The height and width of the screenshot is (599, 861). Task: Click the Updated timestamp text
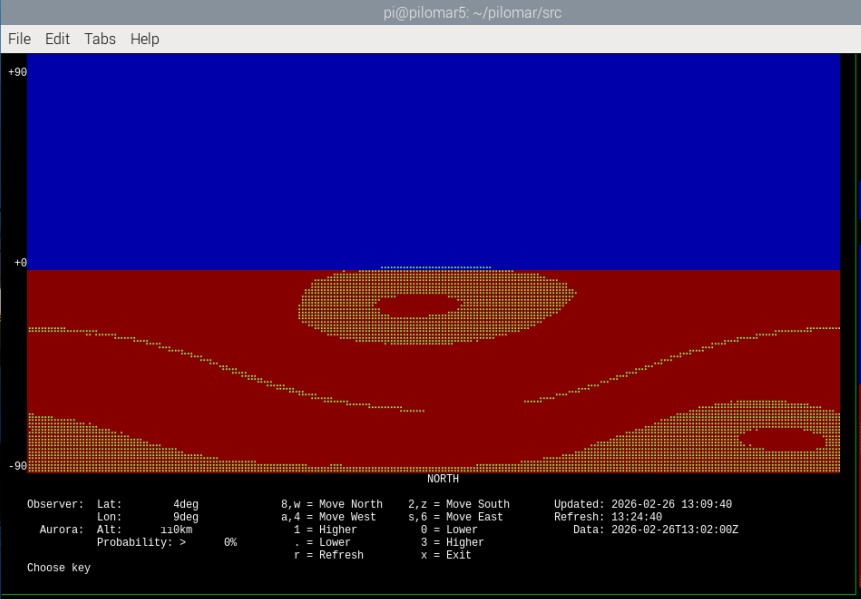pos(642,504)
